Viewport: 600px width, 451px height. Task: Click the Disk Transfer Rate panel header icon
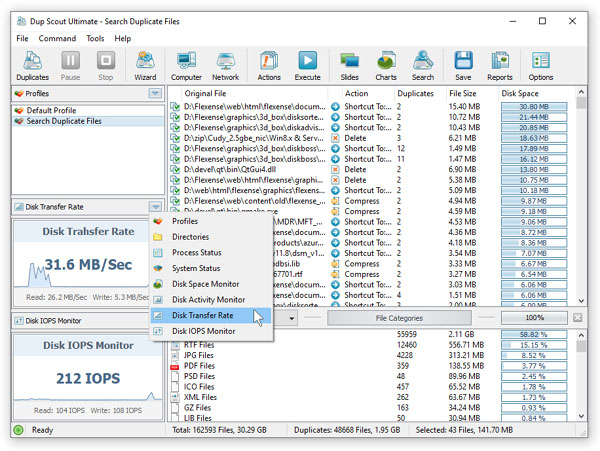19,207
